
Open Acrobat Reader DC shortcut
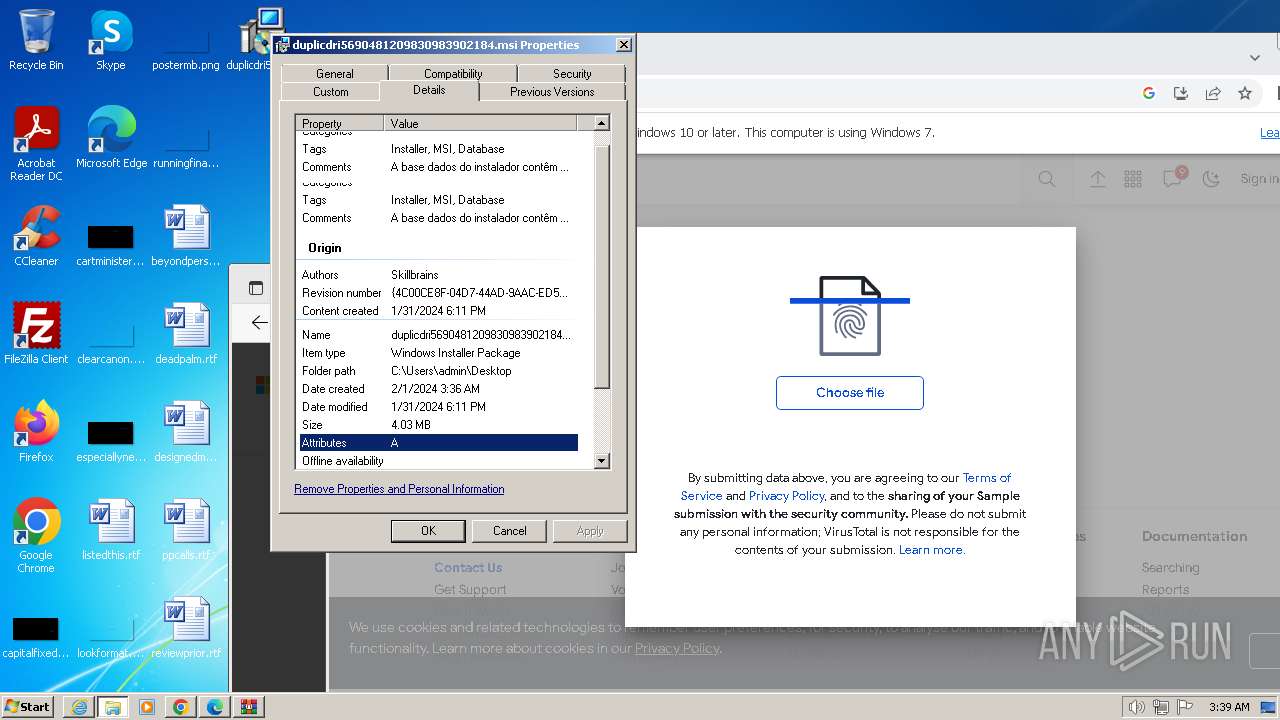[36, 144]
